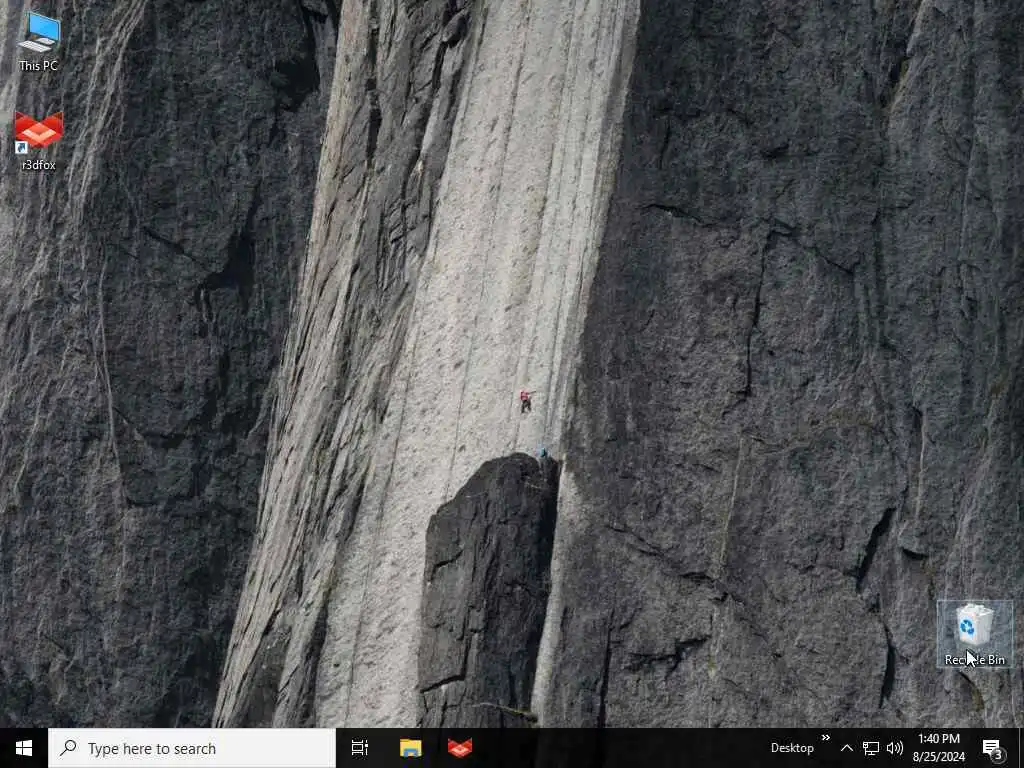Open the network status tray icon
The width and height of the screenshot is (1024, 768).
coord(871,748)
